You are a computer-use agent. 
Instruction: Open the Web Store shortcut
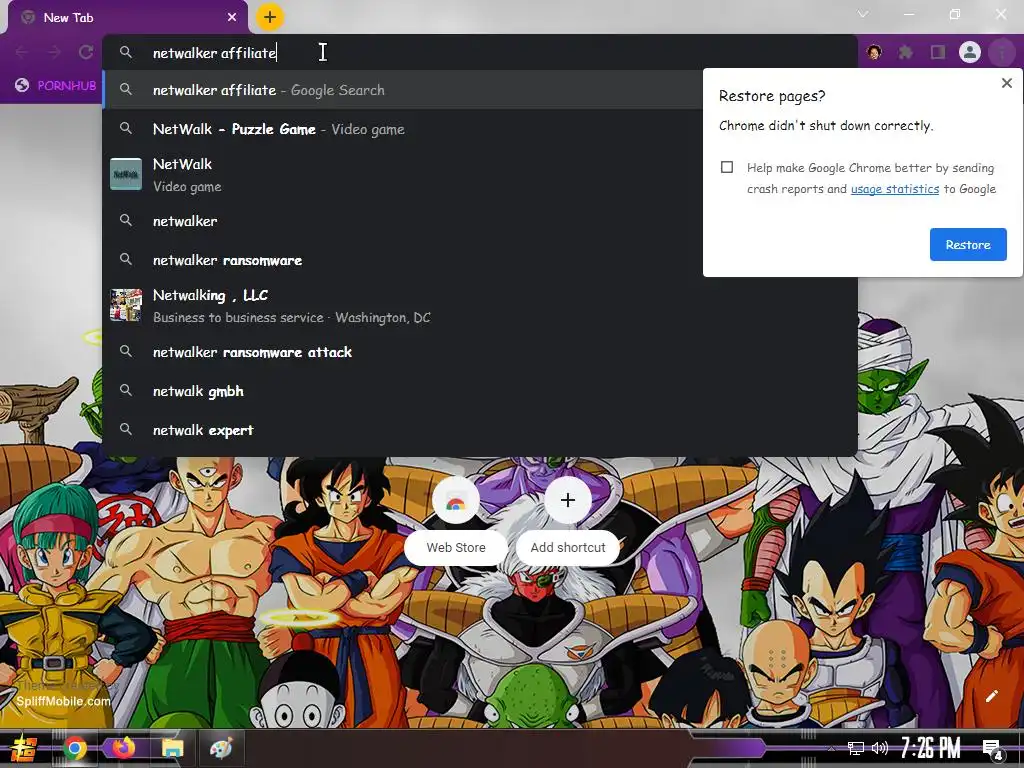(456, 520)
